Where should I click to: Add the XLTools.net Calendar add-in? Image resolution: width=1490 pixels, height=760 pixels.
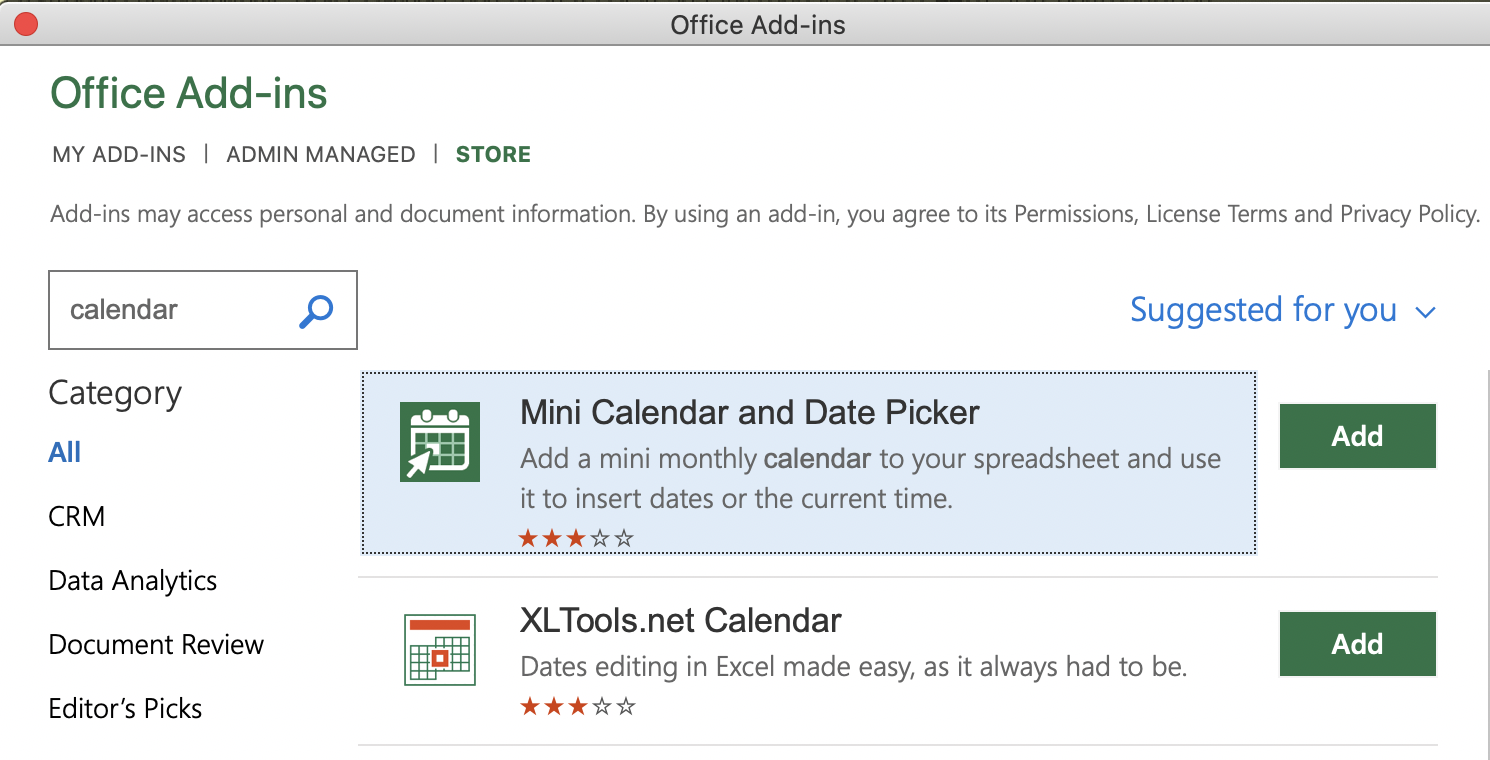pos(1357,644)
